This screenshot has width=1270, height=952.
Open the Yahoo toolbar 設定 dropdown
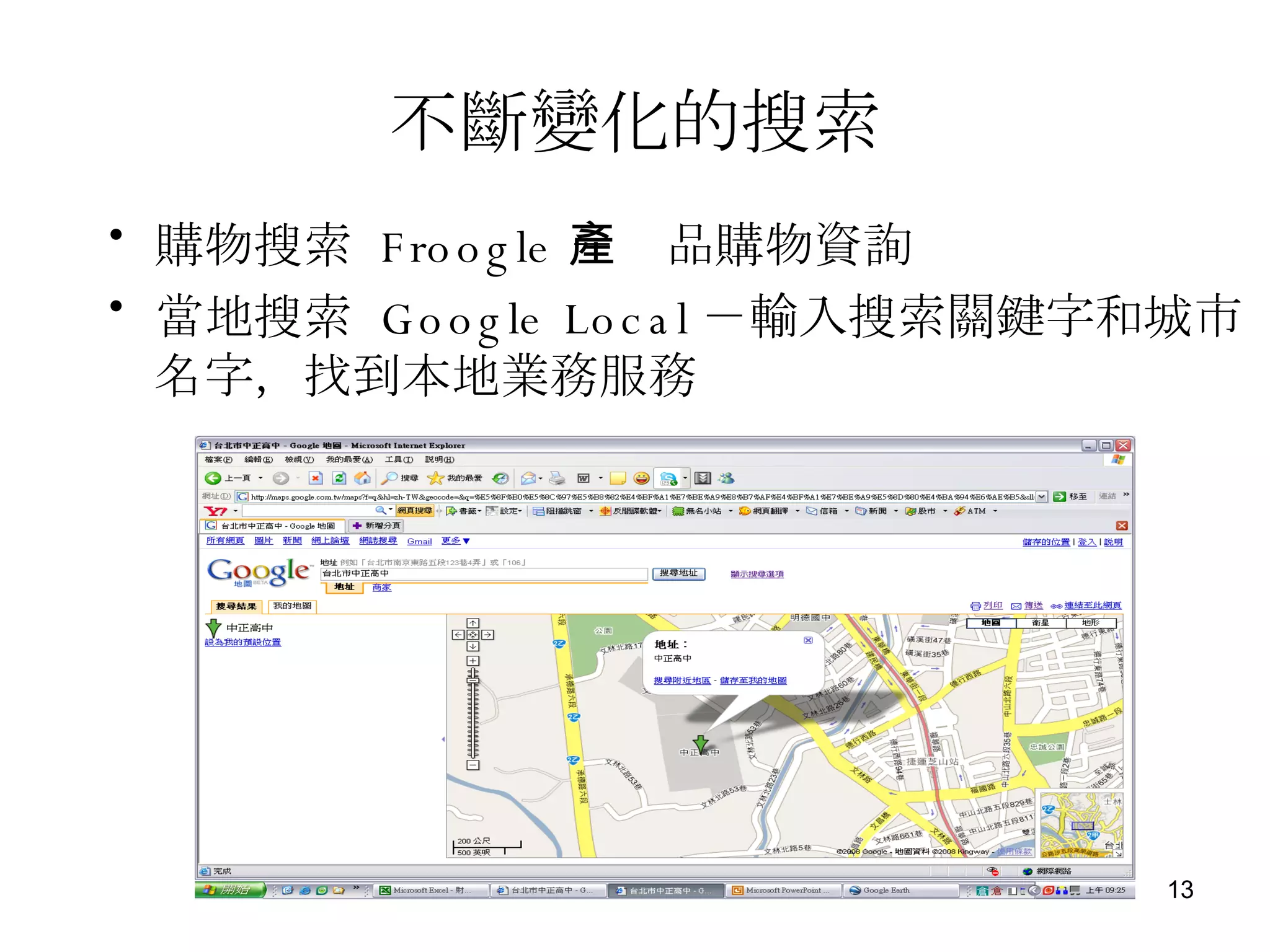point(504,511)
